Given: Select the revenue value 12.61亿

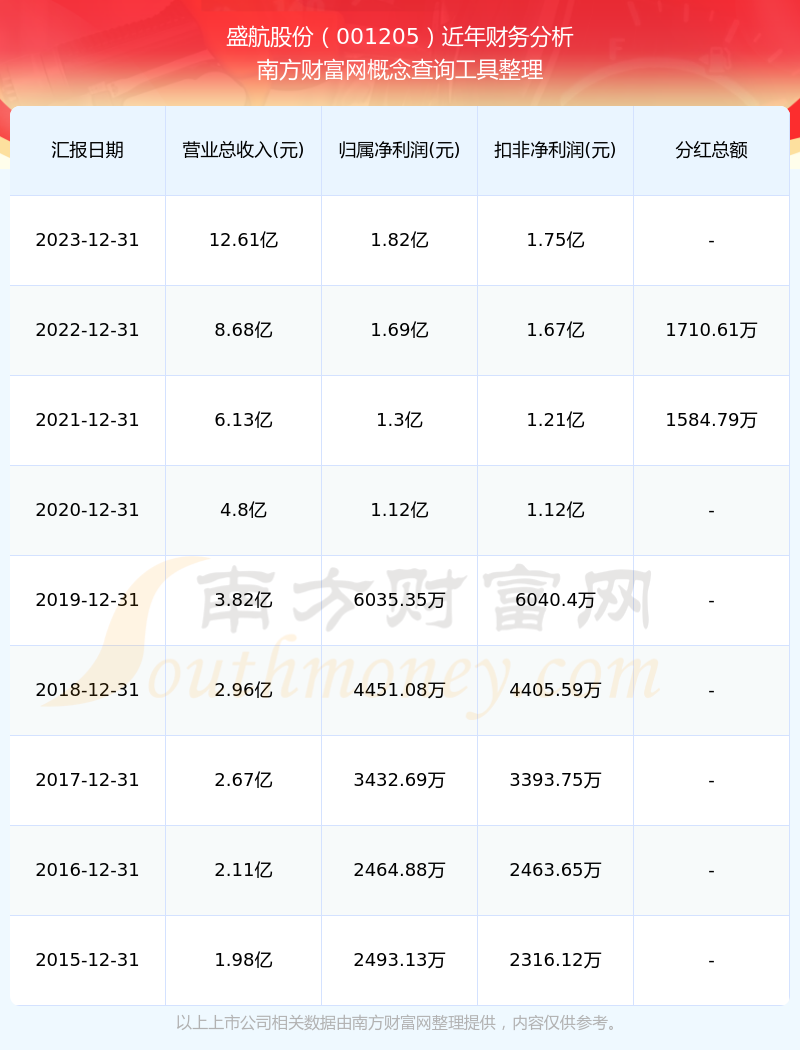Looking at the screenshot, I should pyautogui.click(x=244, y=240).
